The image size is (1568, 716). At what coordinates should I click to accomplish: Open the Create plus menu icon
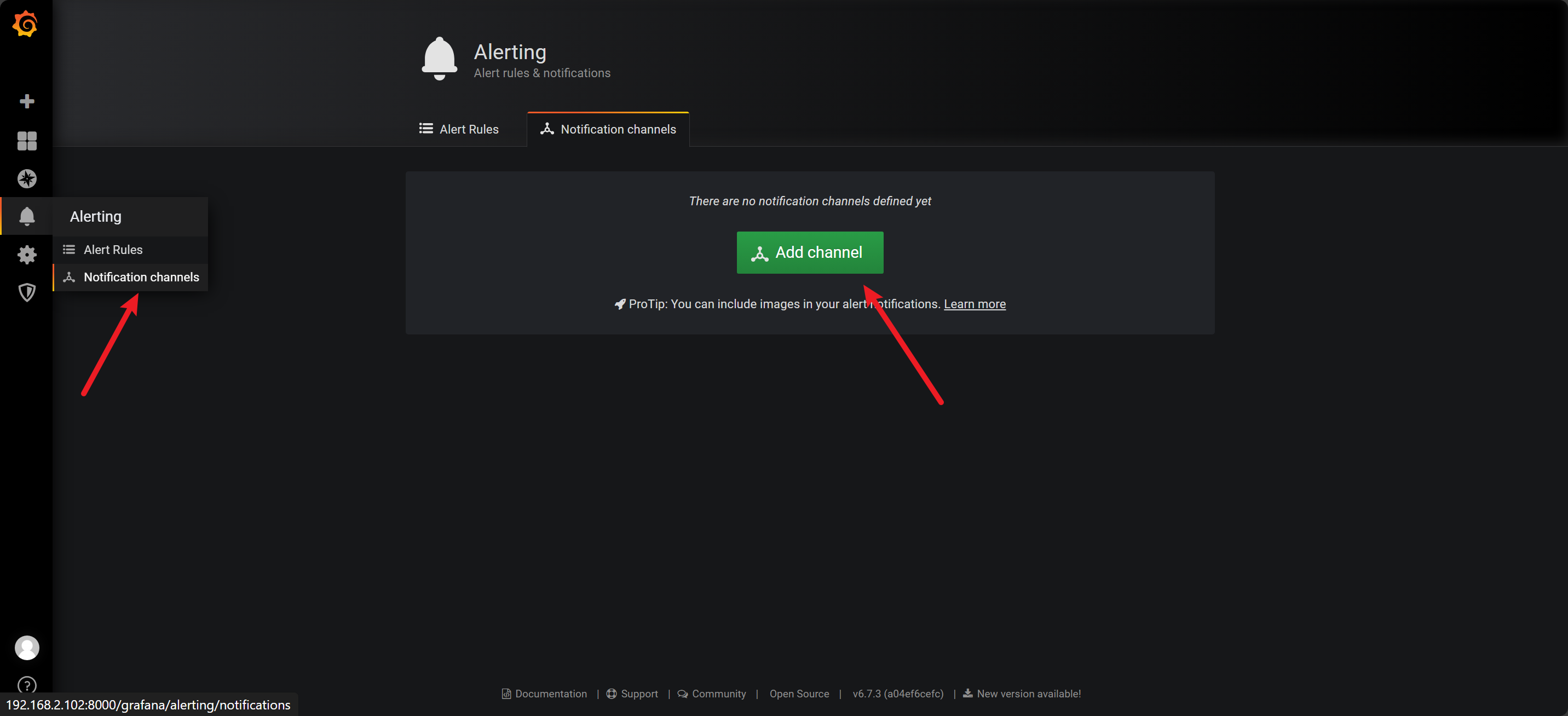coord(27,101)
